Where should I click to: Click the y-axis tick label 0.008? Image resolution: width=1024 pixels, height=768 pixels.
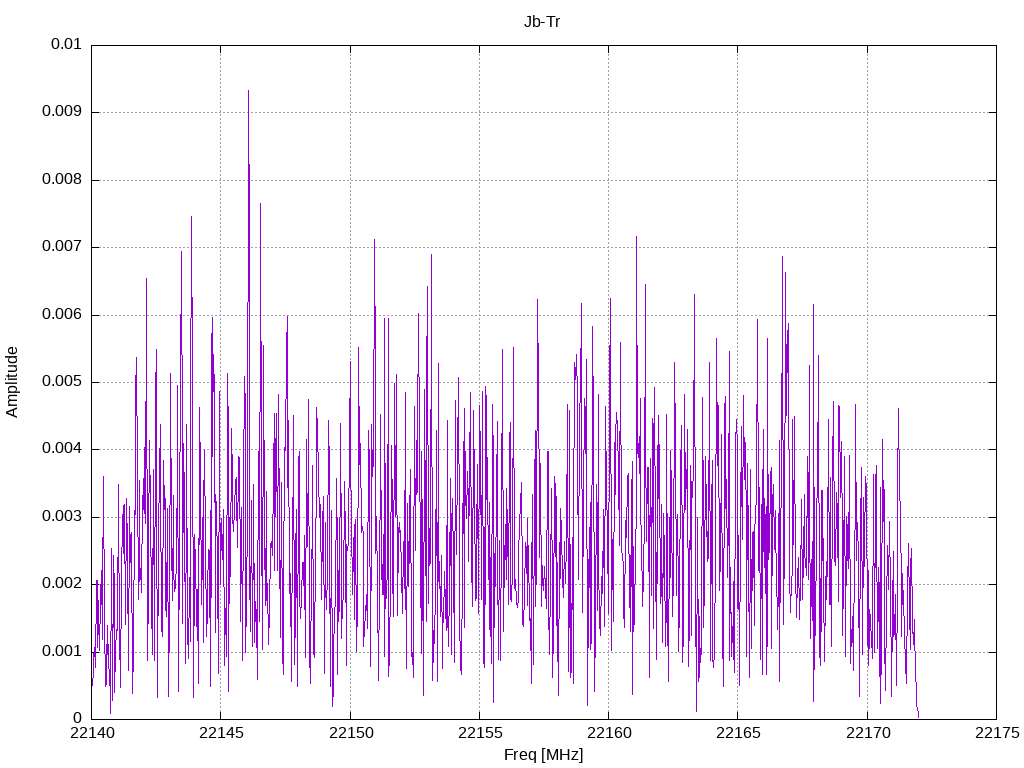point(62,180)
